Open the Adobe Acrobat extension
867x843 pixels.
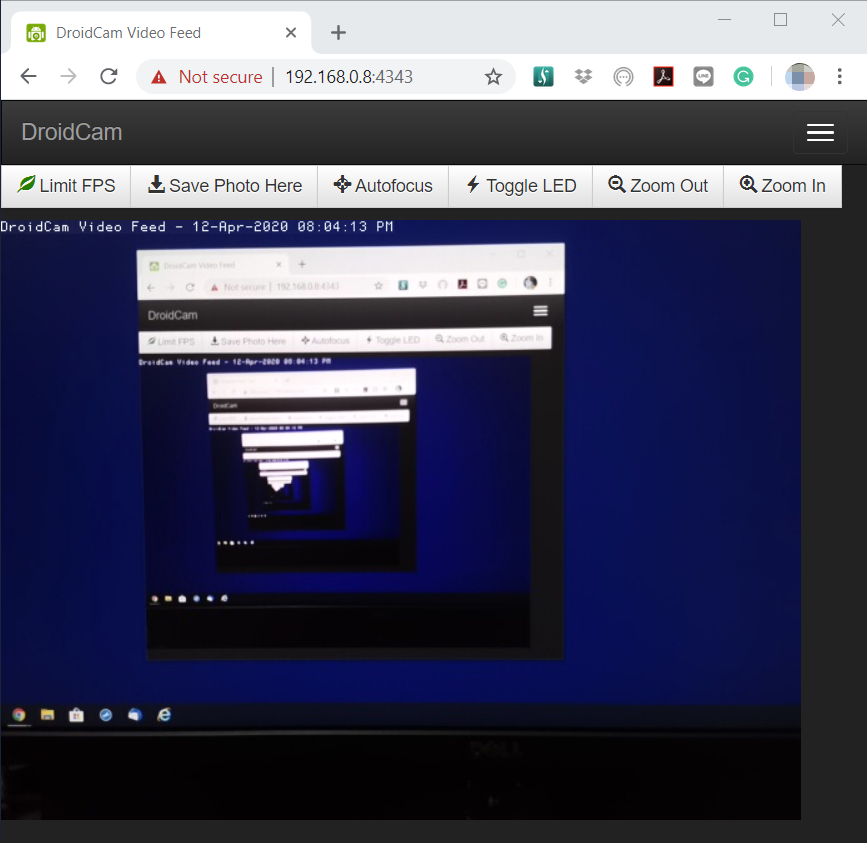664,76
